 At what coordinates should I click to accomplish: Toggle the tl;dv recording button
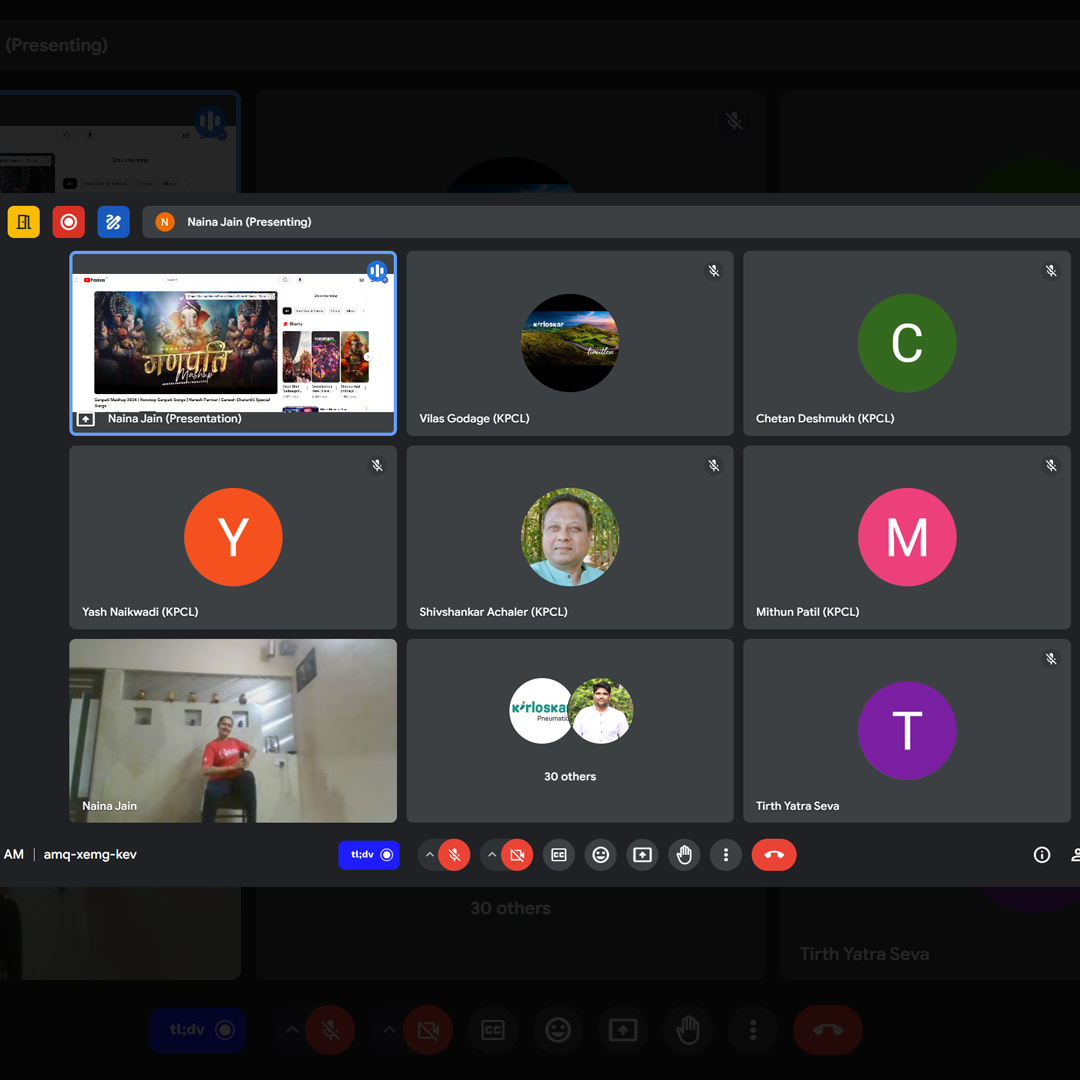point(369,855)
